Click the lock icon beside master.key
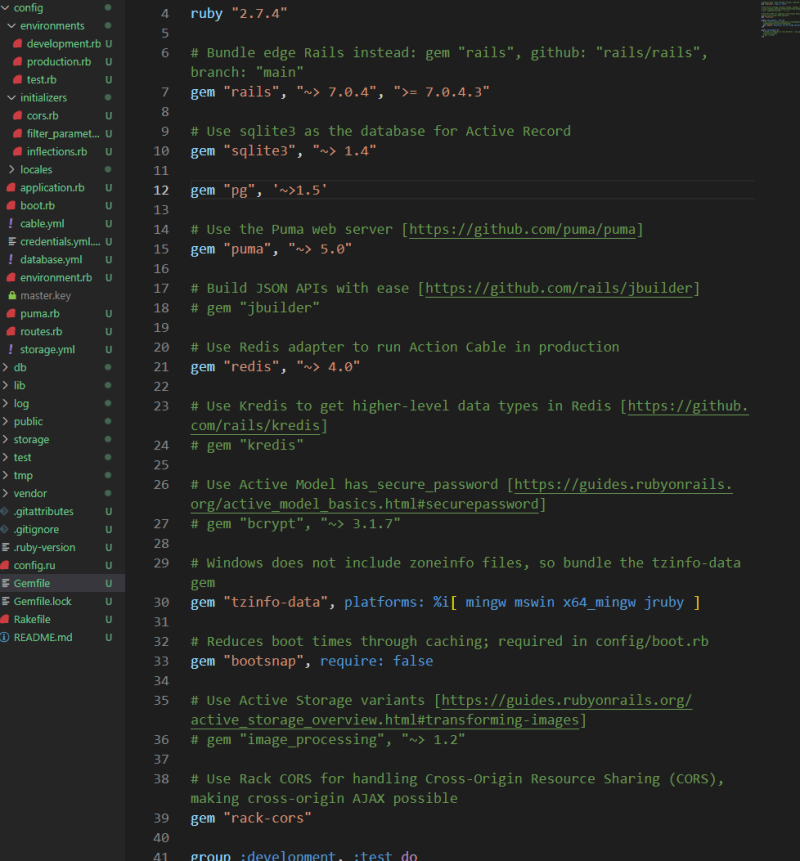Viewport: 800px width, 861px height. [x=12, y=295]
